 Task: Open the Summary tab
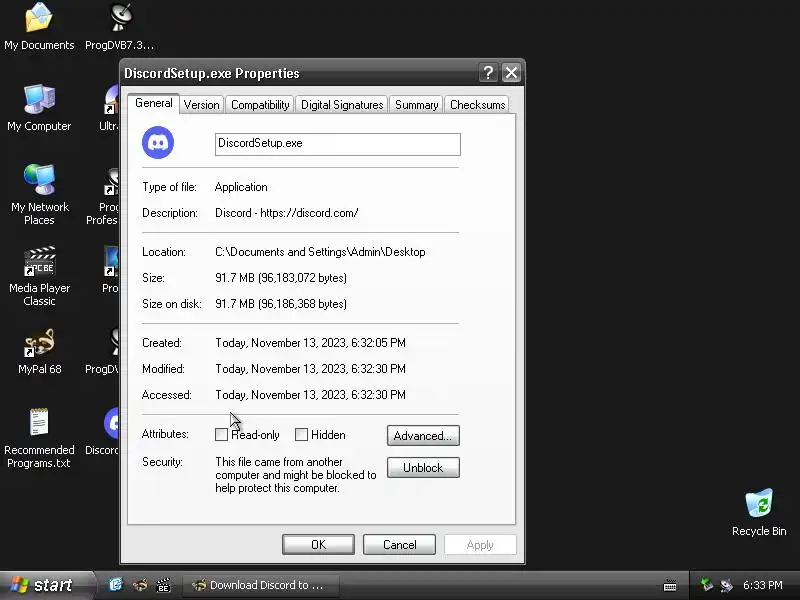pyautogui.click(x=416, y=105)
